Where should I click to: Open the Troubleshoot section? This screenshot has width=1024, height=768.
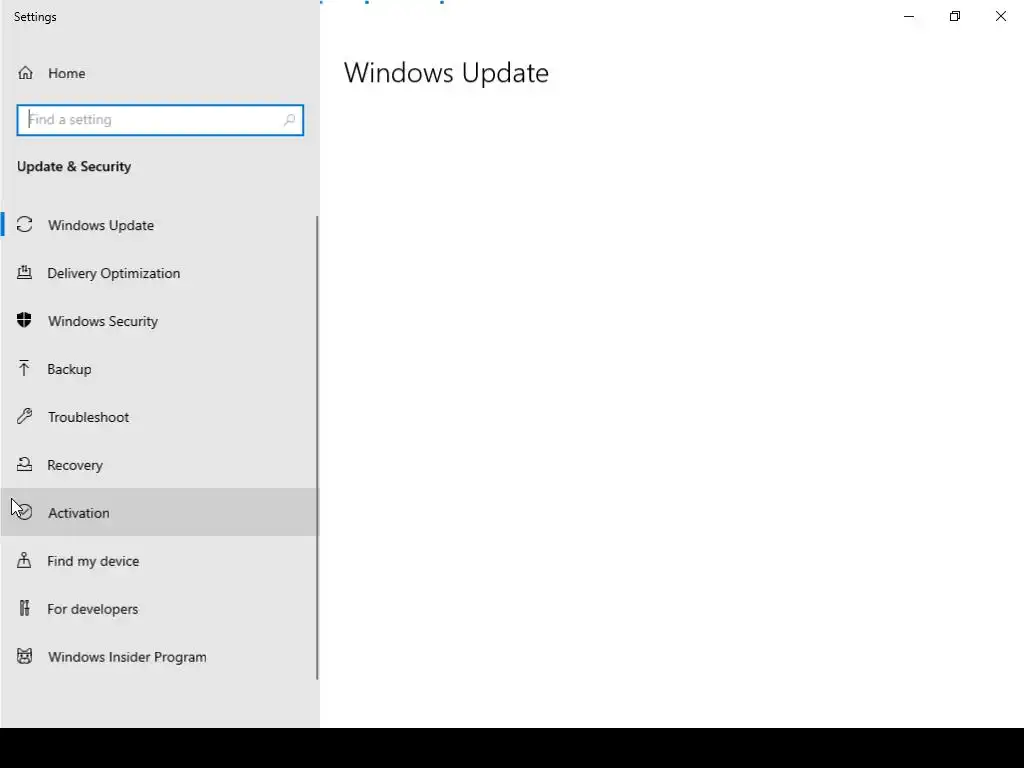pos(159,417)
